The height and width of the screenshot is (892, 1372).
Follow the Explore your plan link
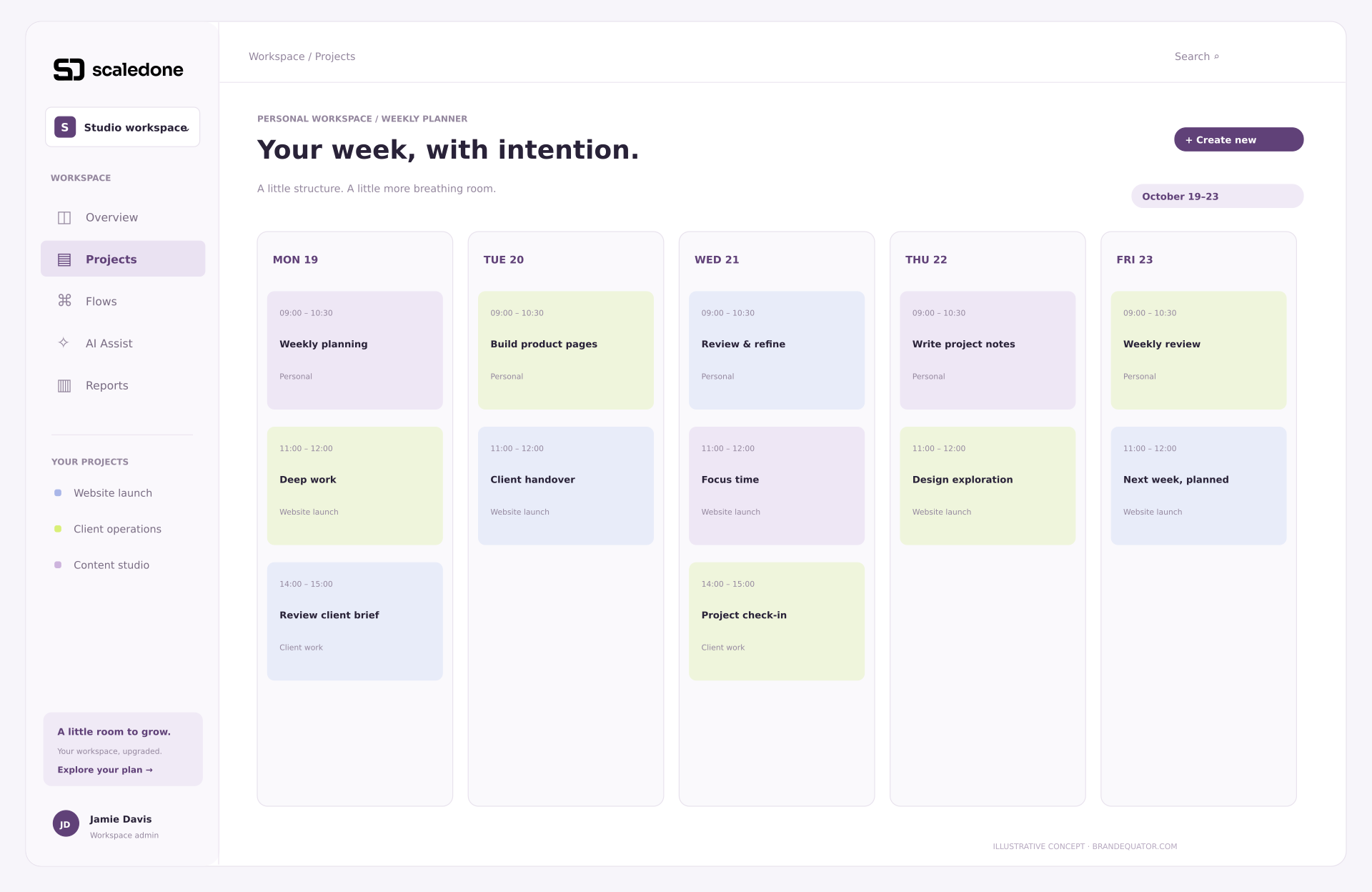coord(105,770)
